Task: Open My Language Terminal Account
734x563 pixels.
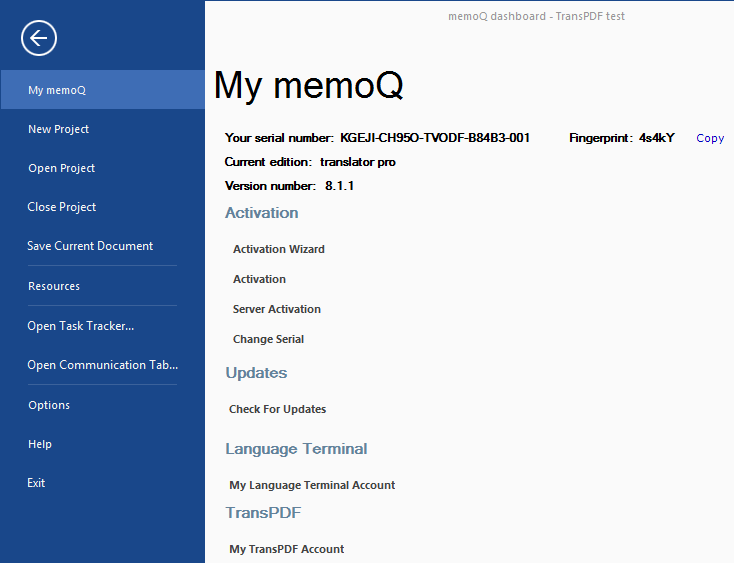Action: [312, 485]
